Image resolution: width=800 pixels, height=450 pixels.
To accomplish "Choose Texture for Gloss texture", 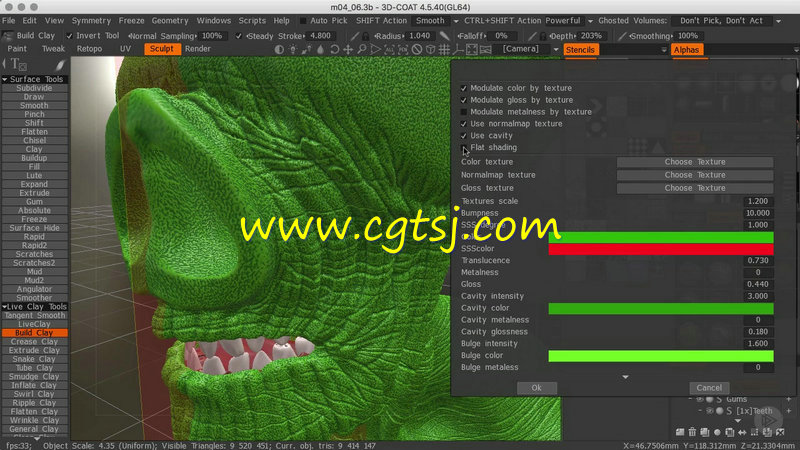I will coord(695,188).
